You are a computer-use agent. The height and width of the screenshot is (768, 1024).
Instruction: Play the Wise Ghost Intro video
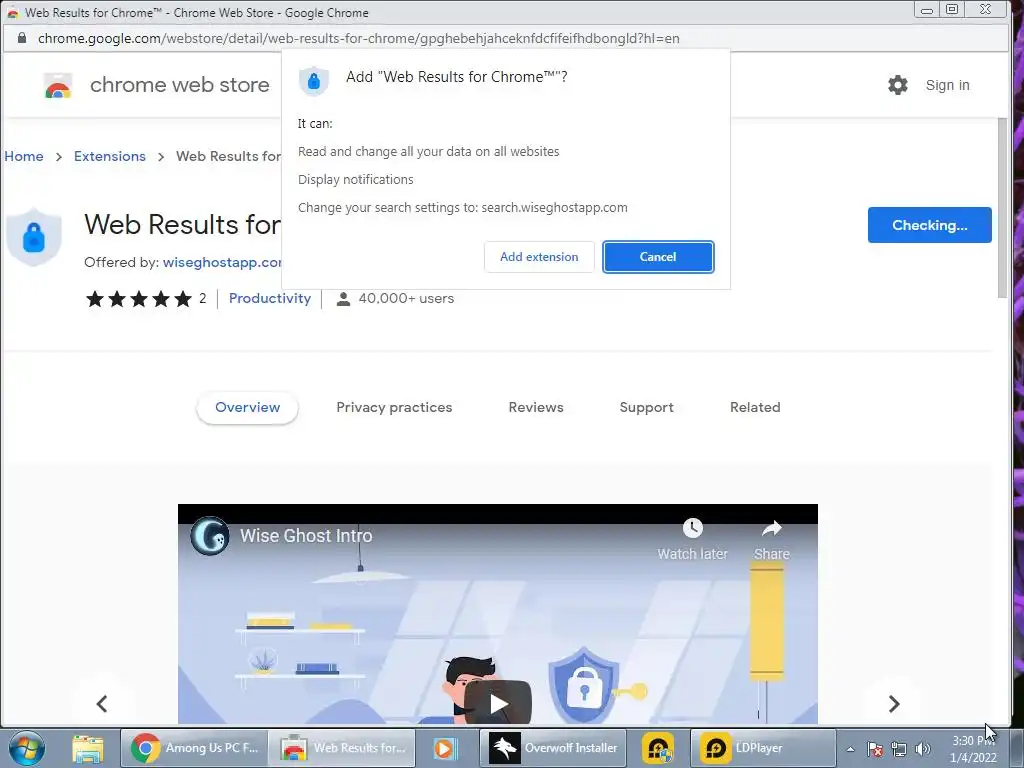point(498,703)
